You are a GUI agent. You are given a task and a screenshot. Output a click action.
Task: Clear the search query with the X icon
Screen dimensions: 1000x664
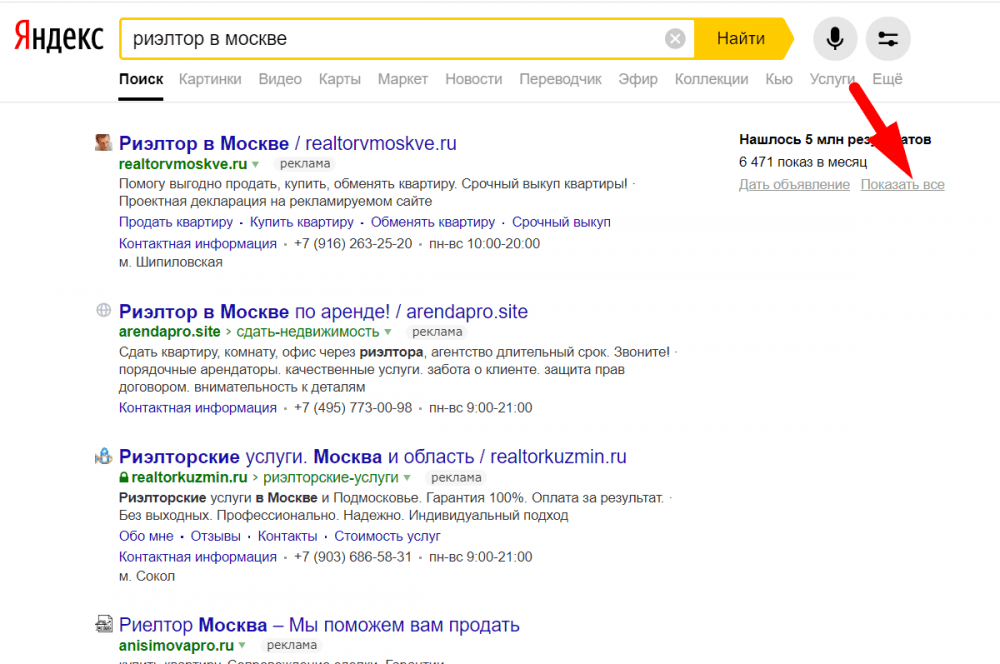tap(675, 39)
